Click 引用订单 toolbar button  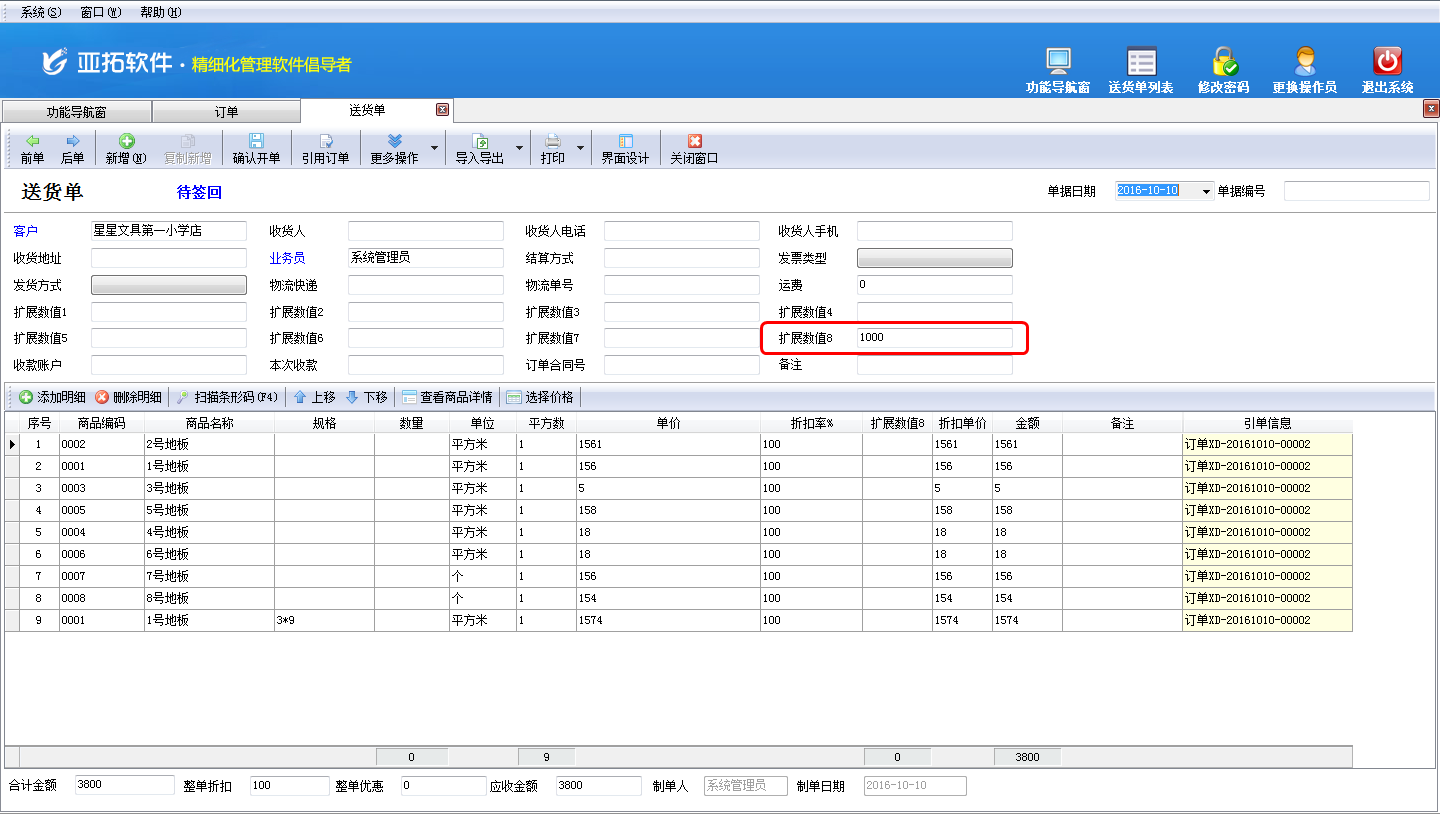[x=325, y=148]
